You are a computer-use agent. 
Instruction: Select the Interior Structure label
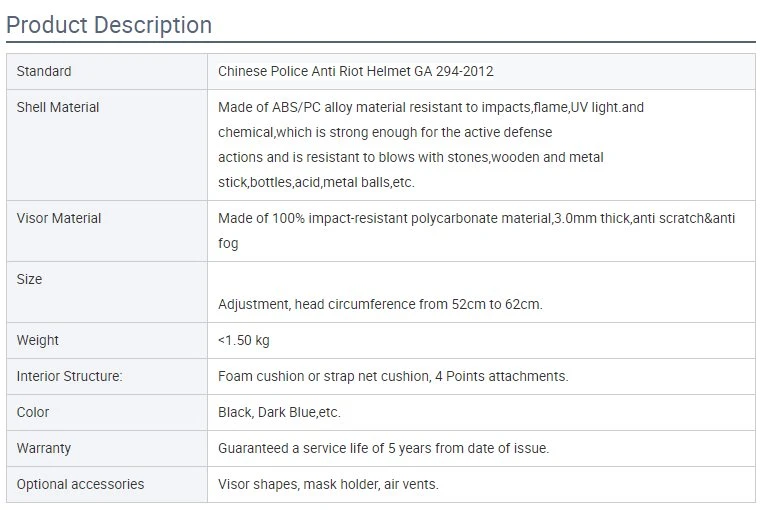coord(69,376)
